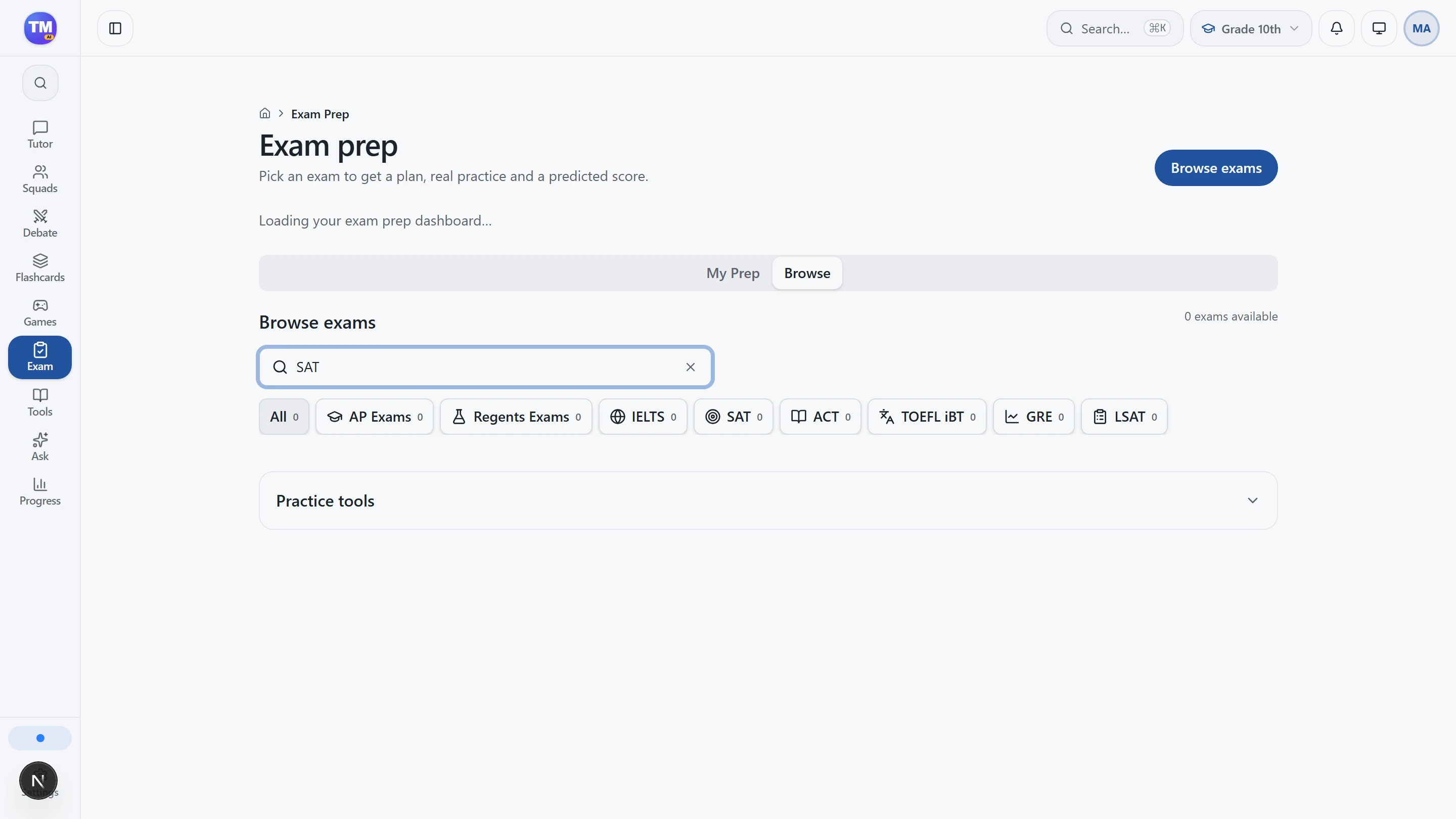The height and width of the screenshot is (819, 1456).
Task: Select the AP Exams filter chip
Action: [374, 417]
